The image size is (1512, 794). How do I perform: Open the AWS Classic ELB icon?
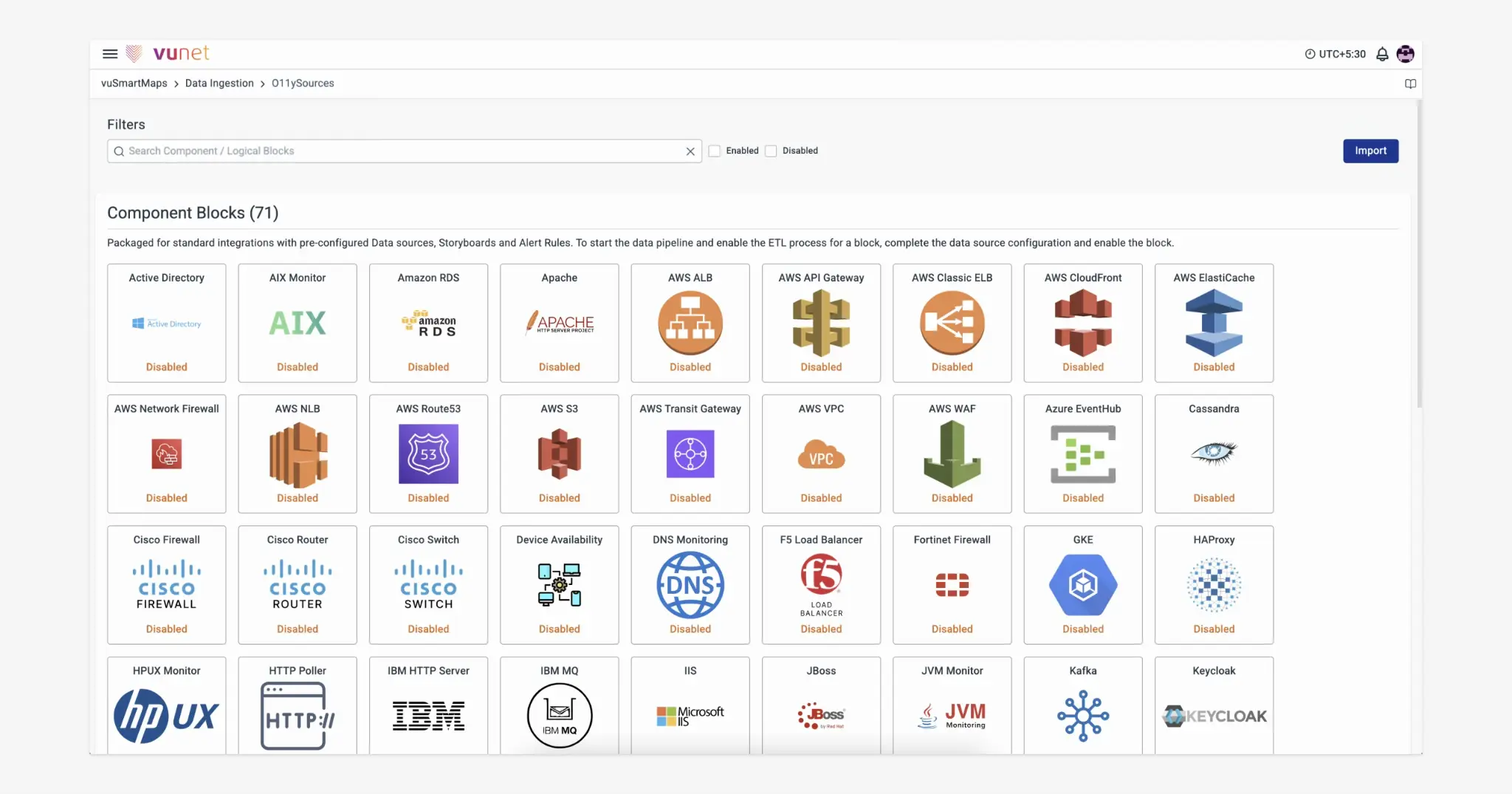[x=952, y=323]
